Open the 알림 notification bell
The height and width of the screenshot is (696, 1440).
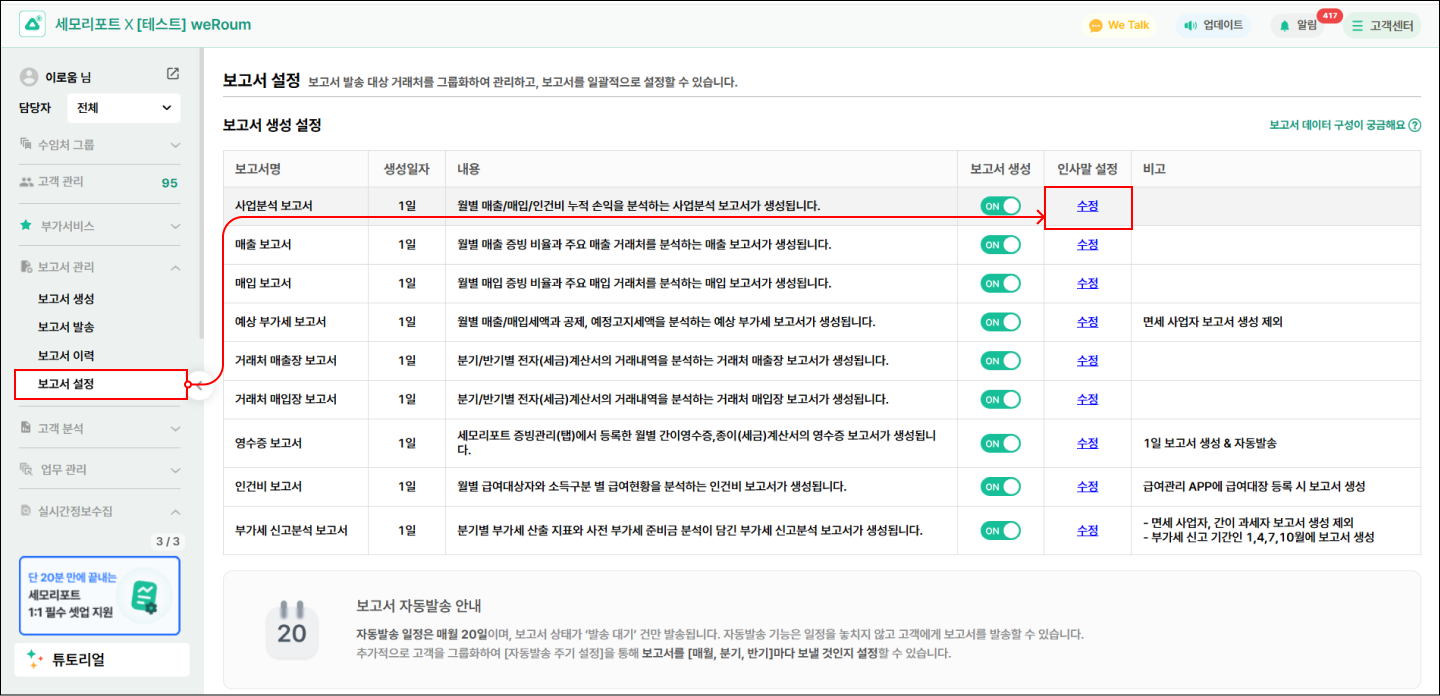tap(1297, 26)
